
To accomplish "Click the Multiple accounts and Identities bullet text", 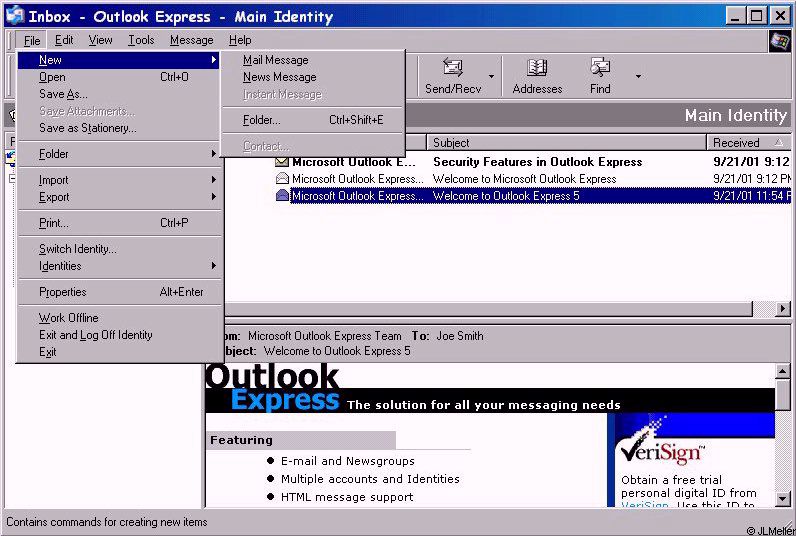I will click(x=370, y=479).
